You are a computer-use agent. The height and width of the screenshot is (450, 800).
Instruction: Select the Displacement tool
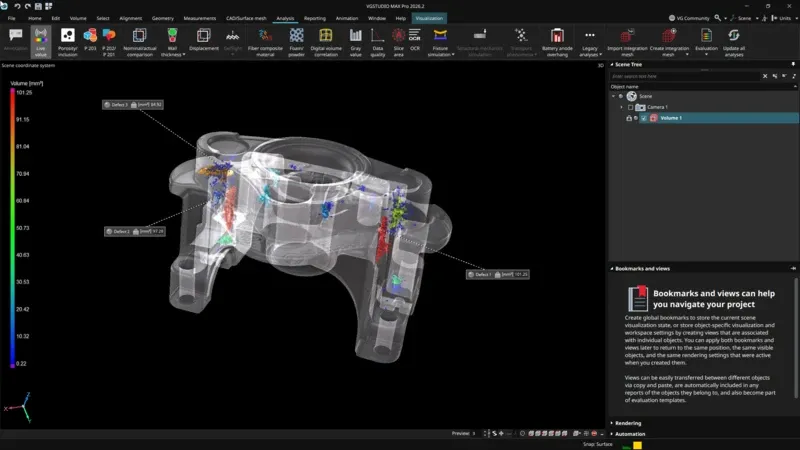point(204,40)
